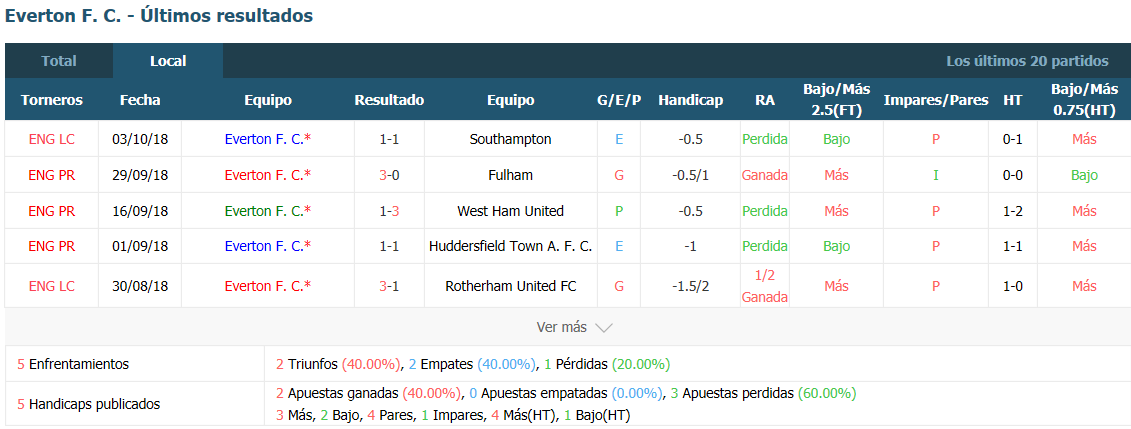Click the Handicap column header
Image resolution: width=1131 pixels, height=429 pixels.
coord(690,100)
